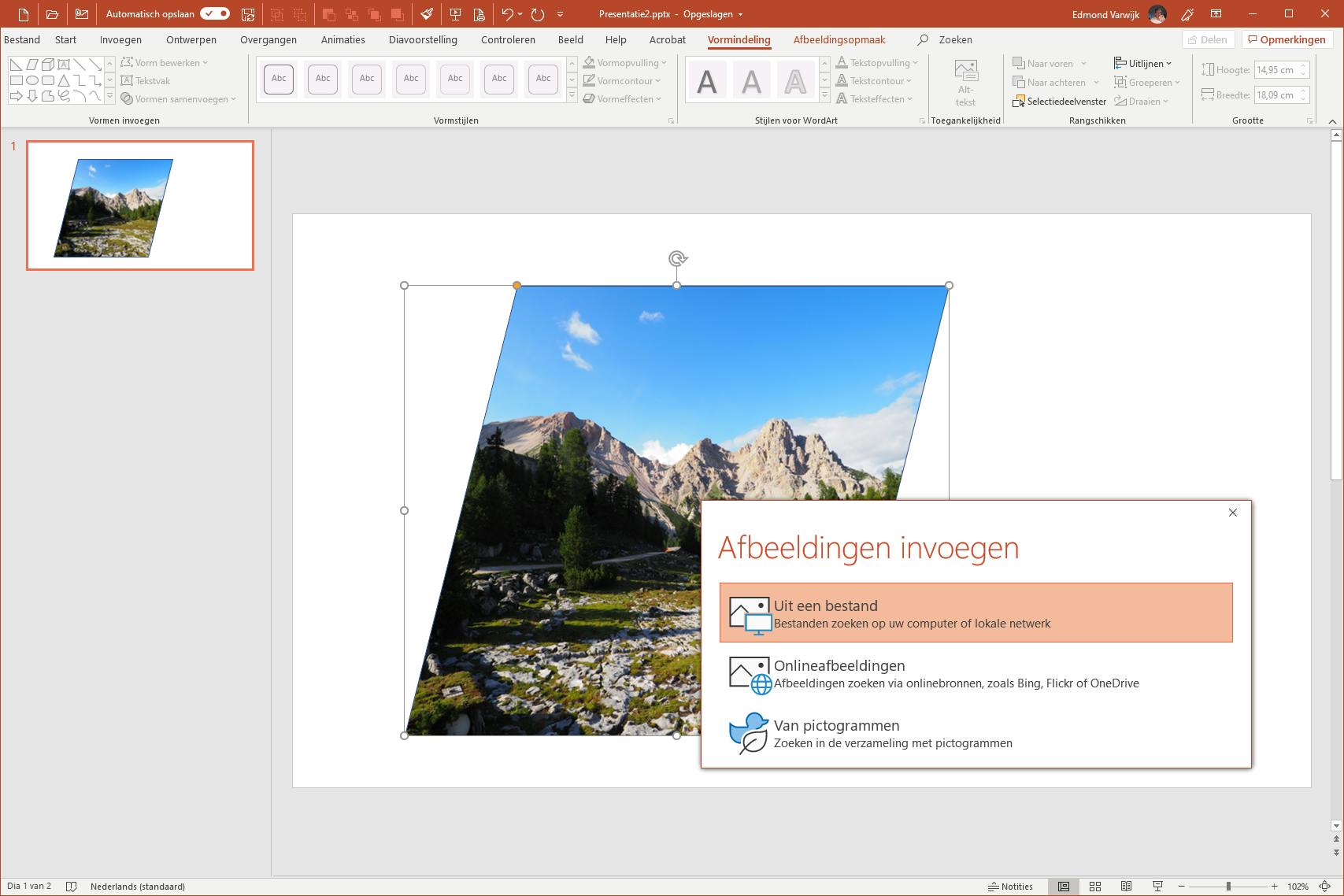Expand the Uitlijnen dropdown
This screenshot has height=896, width=1344.
click(1143, 63)
